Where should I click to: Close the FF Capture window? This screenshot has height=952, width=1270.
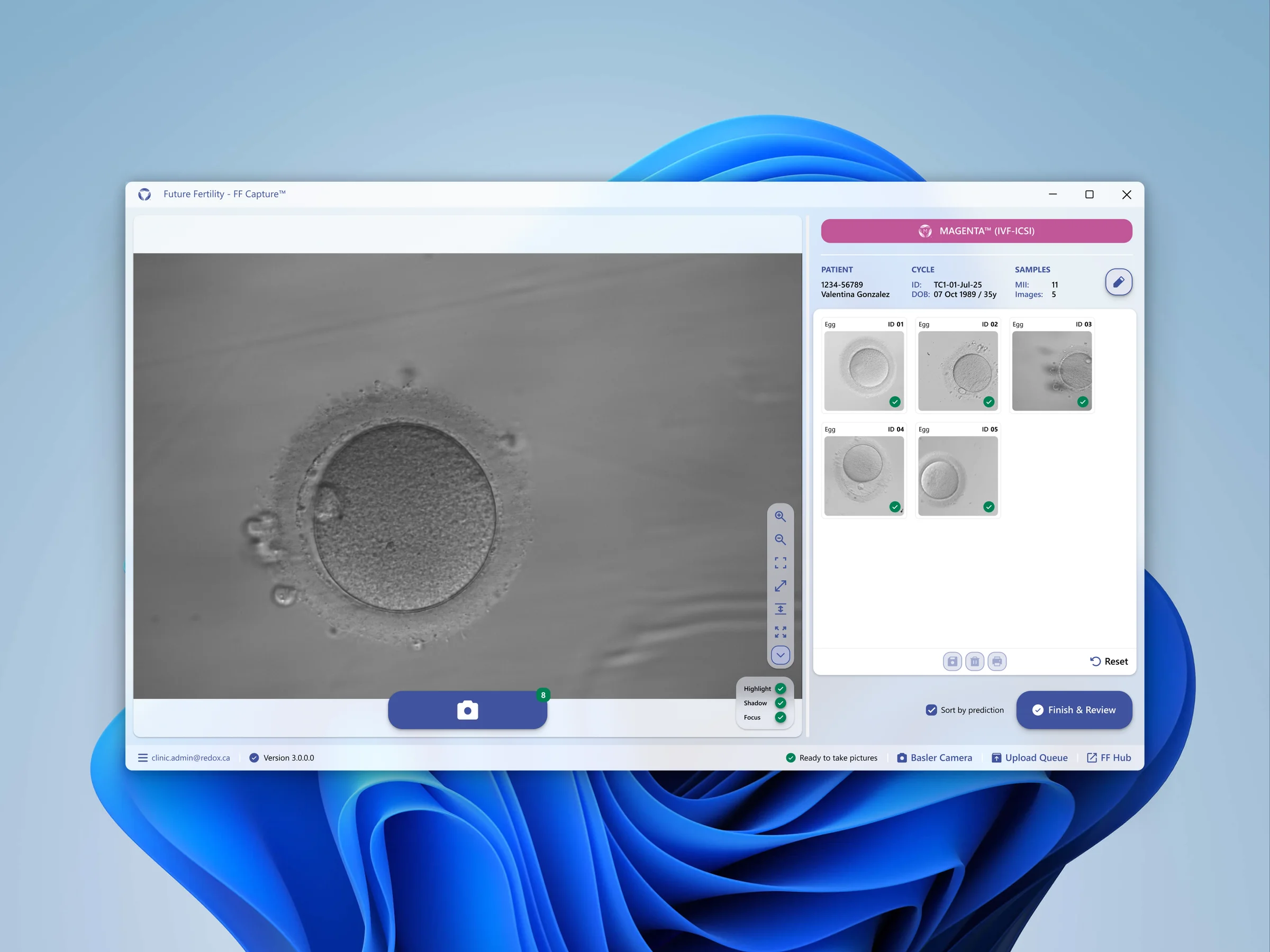coord(1127,194)
